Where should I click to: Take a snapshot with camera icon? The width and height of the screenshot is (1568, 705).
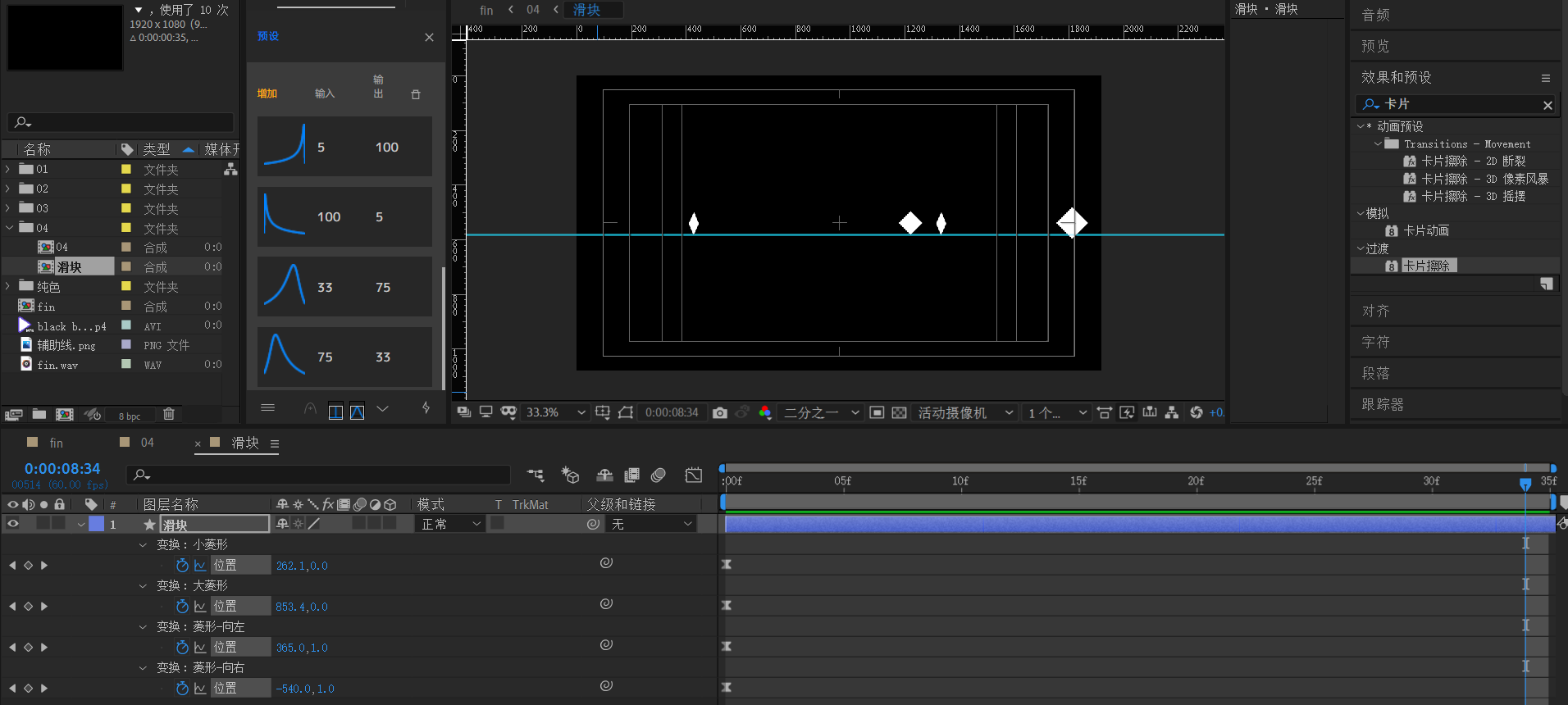pyautogui.click(x=720, y=412)
